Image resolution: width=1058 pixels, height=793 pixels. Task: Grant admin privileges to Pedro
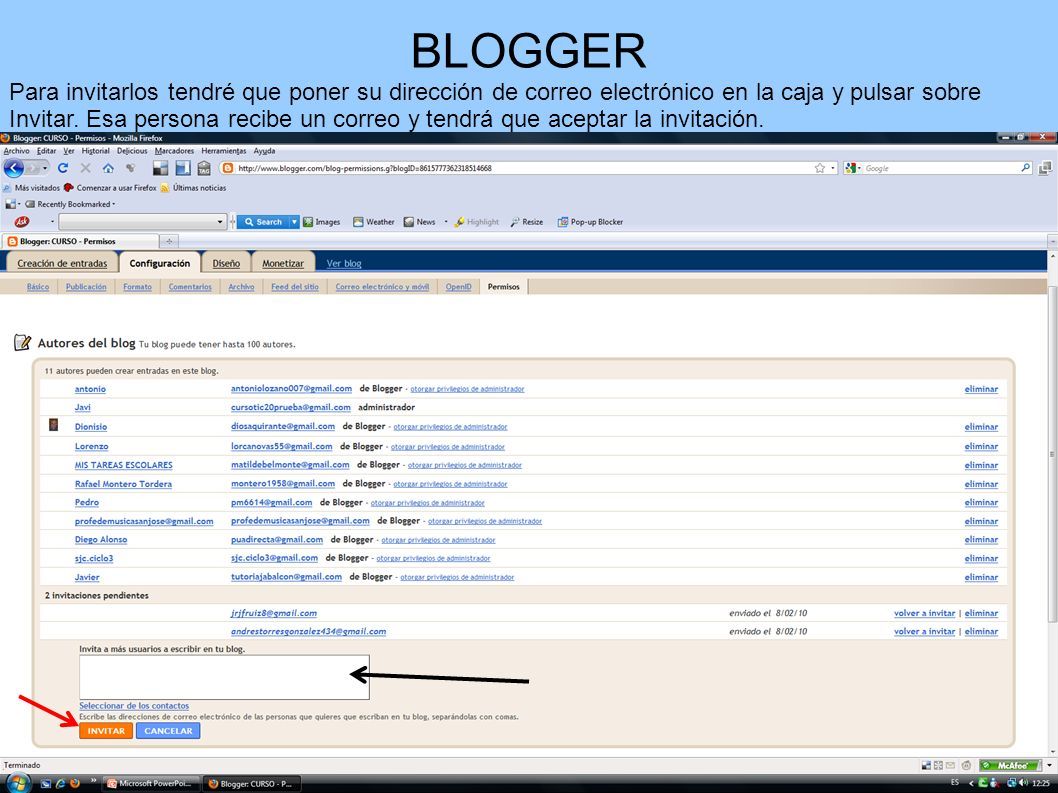427,503
